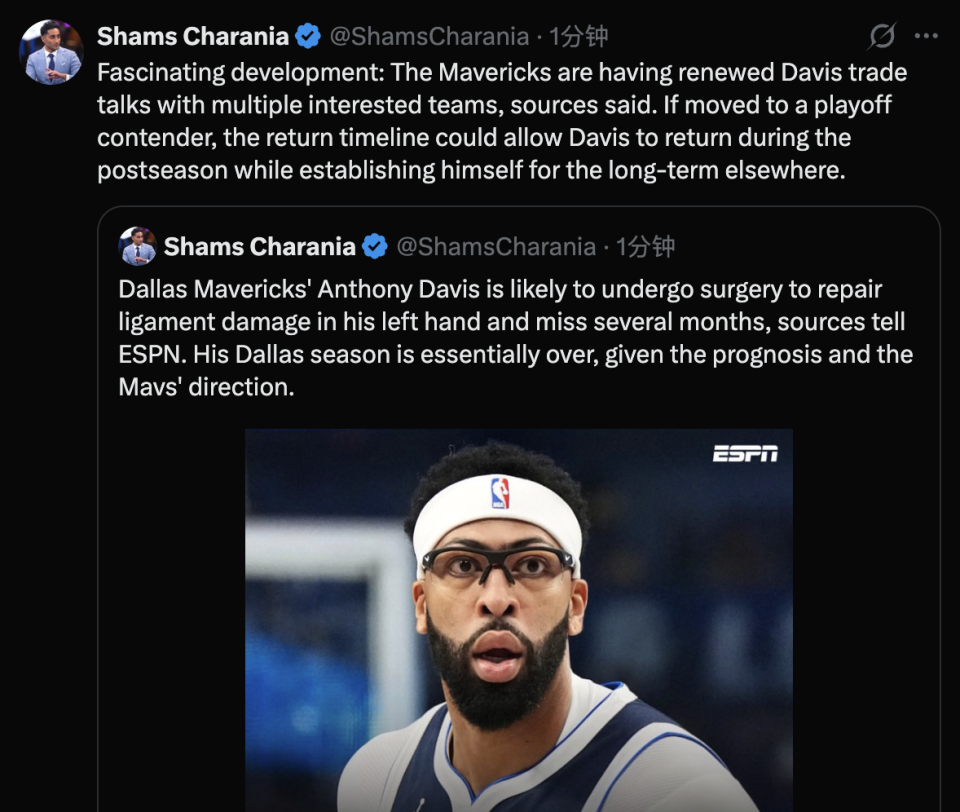This screenshot has width=960, height=812.
Task: Click the NBA logo on the headband
Action: click(x=500, y=494)
